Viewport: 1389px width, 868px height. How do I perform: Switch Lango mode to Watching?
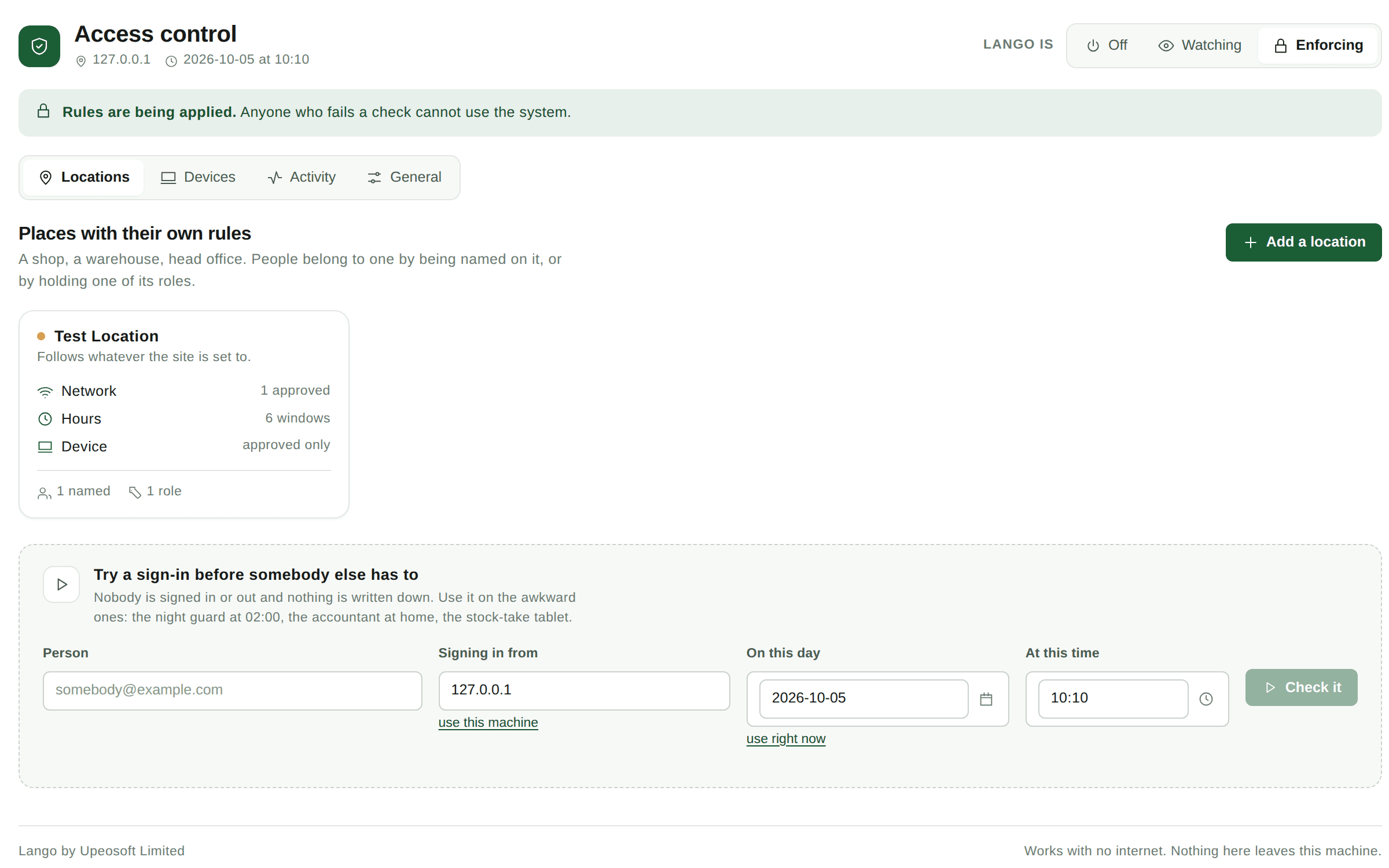pos(1200,45)
